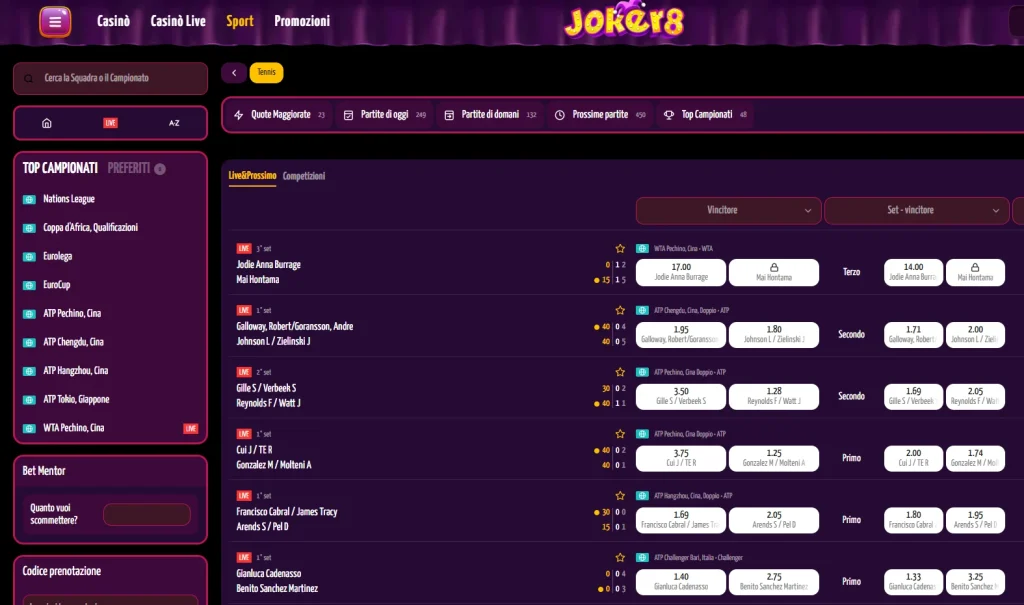Bet 2.05 on Arends S / Pel D

(774, 519)
